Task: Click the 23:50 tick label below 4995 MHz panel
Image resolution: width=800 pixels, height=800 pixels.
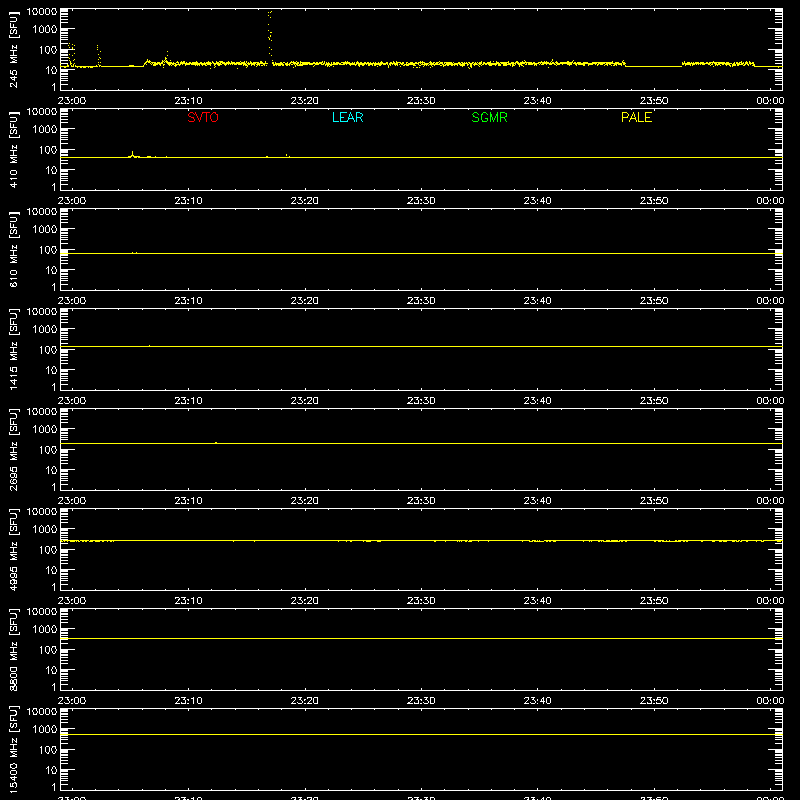Action: click(x=654, y=601)
